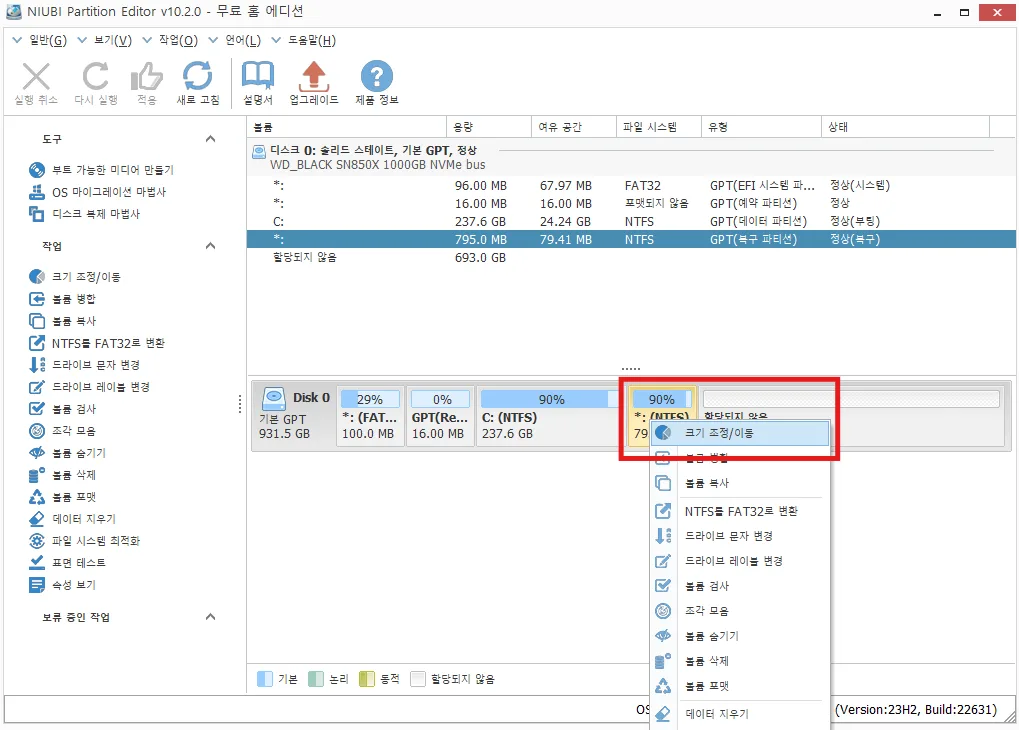Sort by the 여유 공간 column header
This screenshot has height=730, width=1019.
point(573,127)
